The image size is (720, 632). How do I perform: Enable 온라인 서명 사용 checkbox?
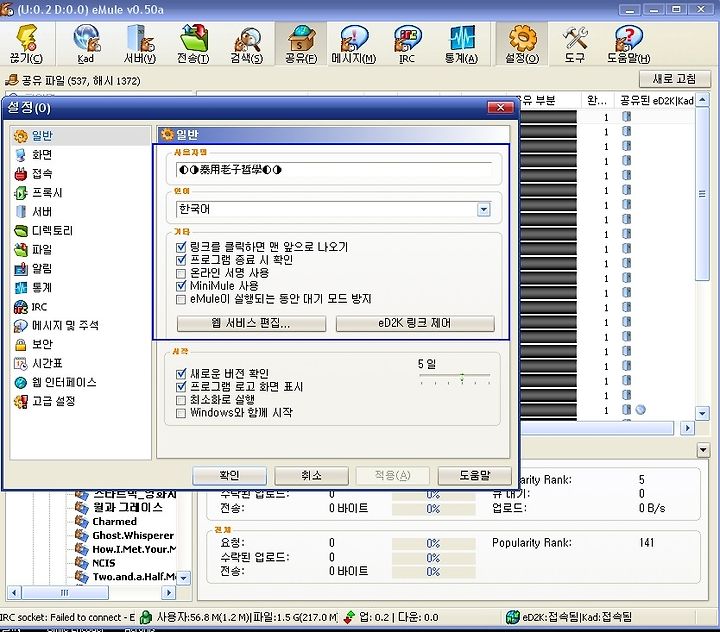(x=181, y=273)
